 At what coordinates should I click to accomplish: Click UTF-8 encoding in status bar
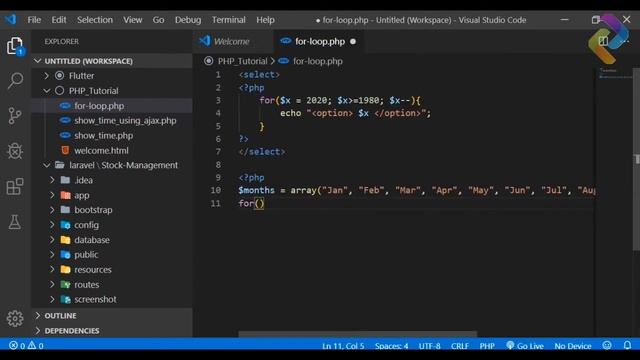tap(429, 346)
